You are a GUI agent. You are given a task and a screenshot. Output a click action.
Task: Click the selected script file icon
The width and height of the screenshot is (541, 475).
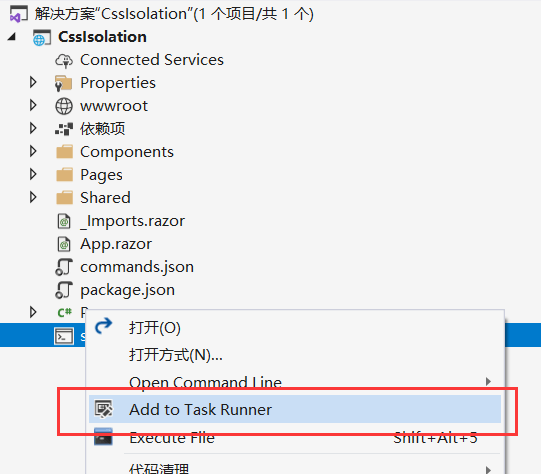(64, 336)
